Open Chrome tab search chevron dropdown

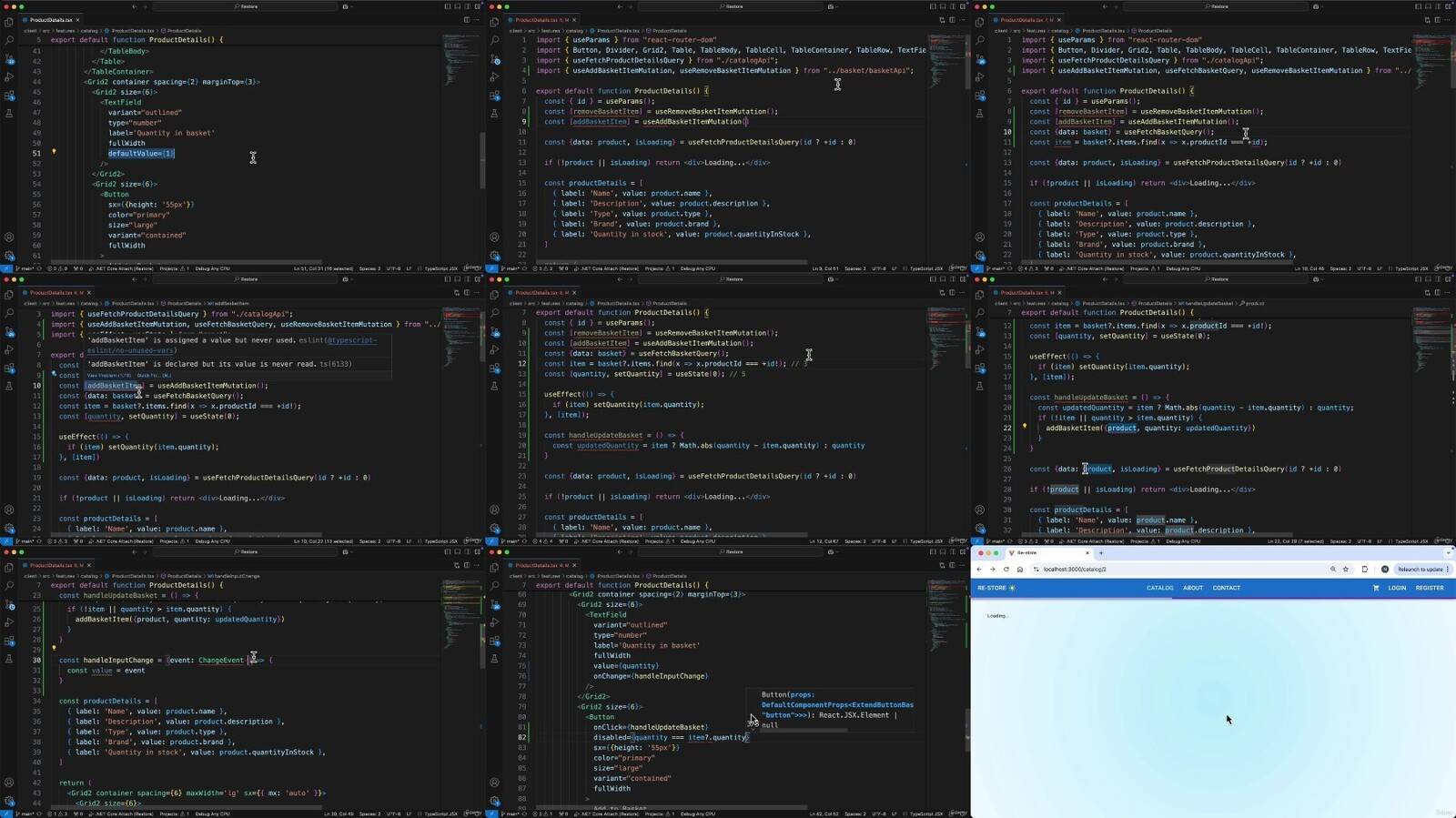tap(1448, 552)
